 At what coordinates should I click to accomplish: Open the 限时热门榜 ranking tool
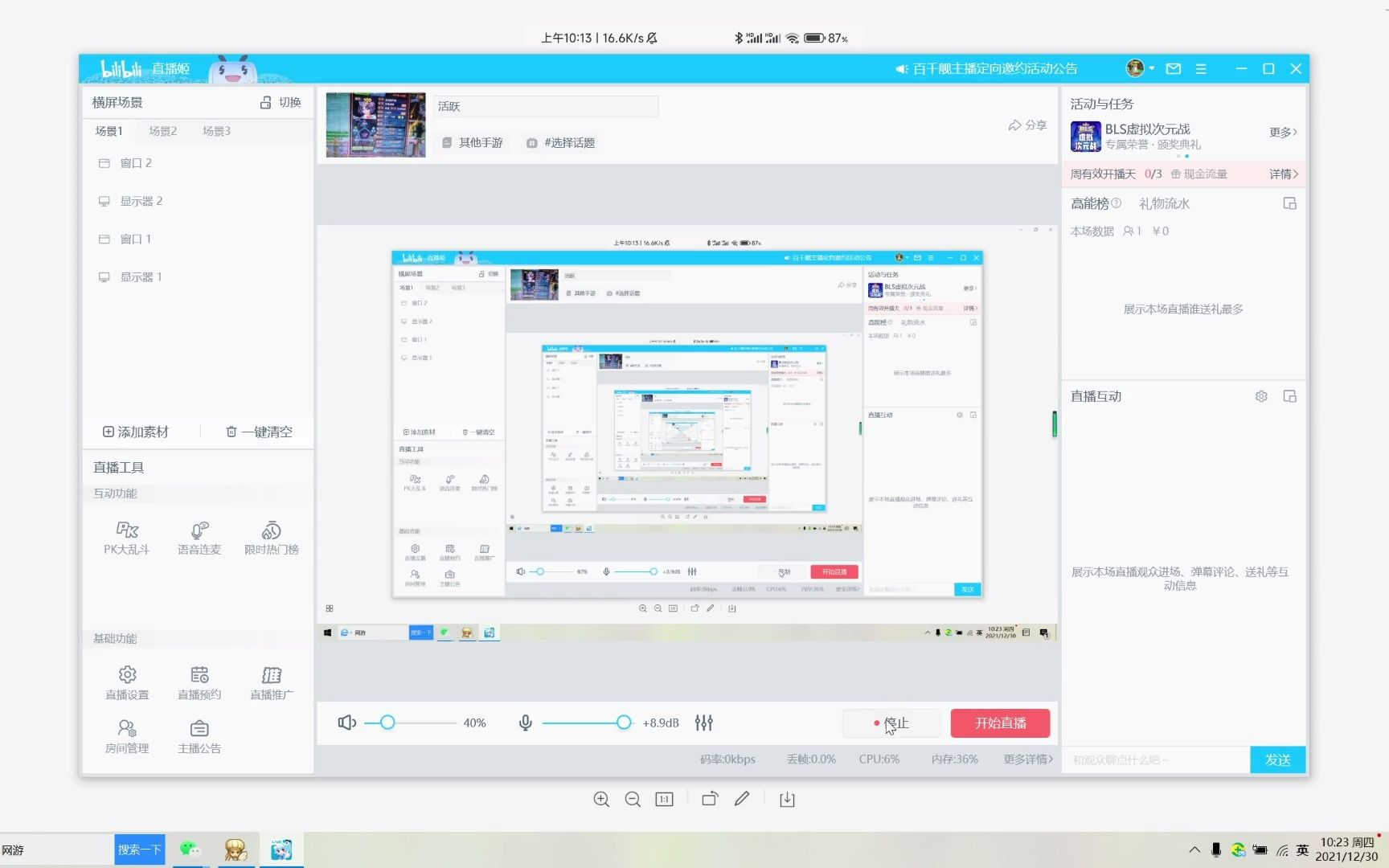pyautogui.click(x=271, y=537)
